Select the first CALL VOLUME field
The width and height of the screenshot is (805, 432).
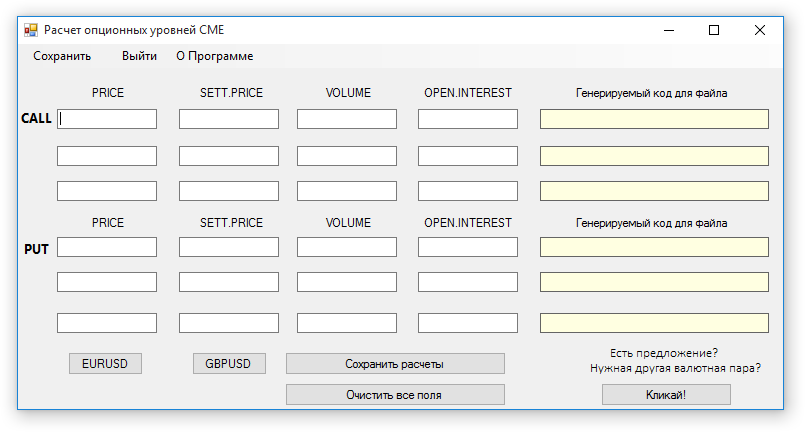click(x=347, y=119)
